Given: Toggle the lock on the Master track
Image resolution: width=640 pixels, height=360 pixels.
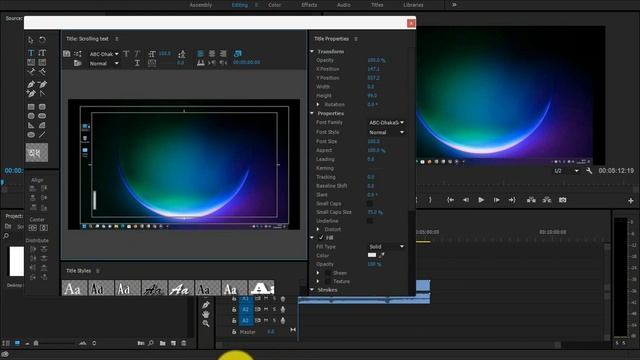Looking at the screenshot, I should pos(234,332).
